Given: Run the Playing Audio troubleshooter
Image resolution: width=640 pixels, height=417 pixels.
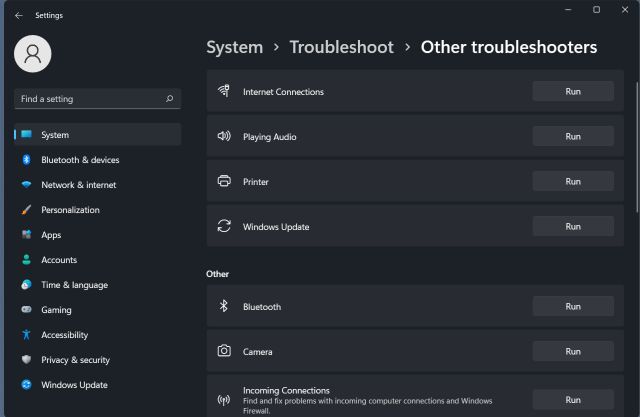Looking at the screenshot, I should pos(572,136).
